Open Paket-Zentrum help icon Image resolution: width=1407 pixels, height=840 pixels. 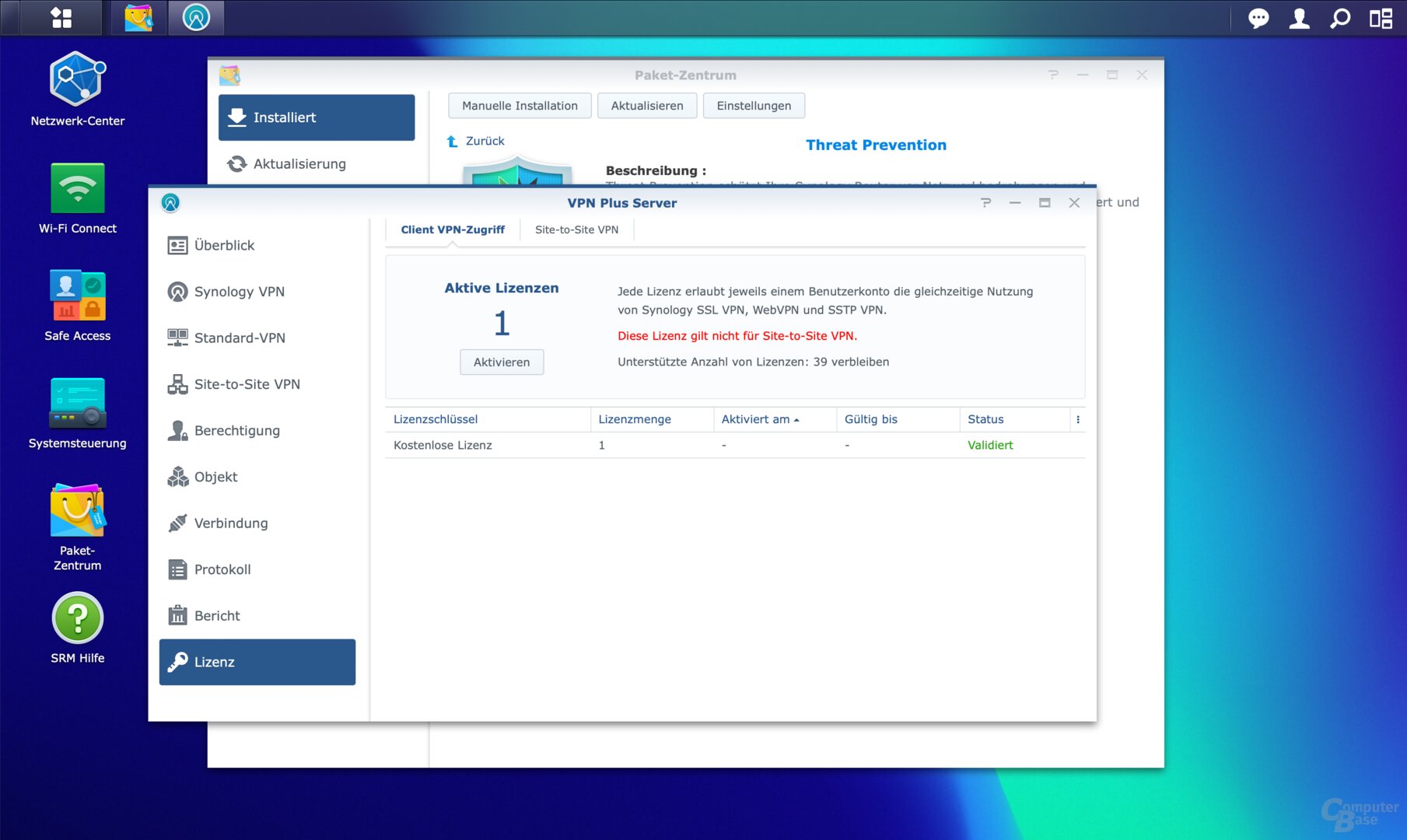pyautogui.click(x=1053, y=75)
